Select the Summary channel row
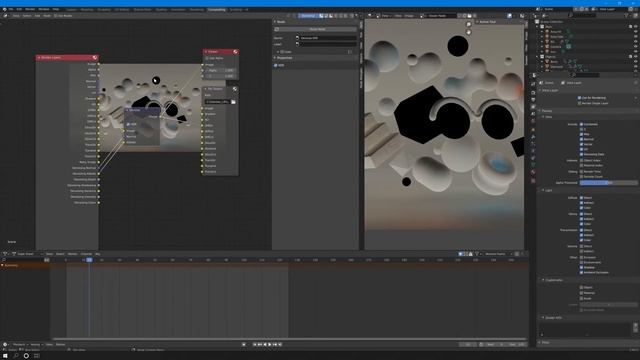 click(x=24, y=265)
